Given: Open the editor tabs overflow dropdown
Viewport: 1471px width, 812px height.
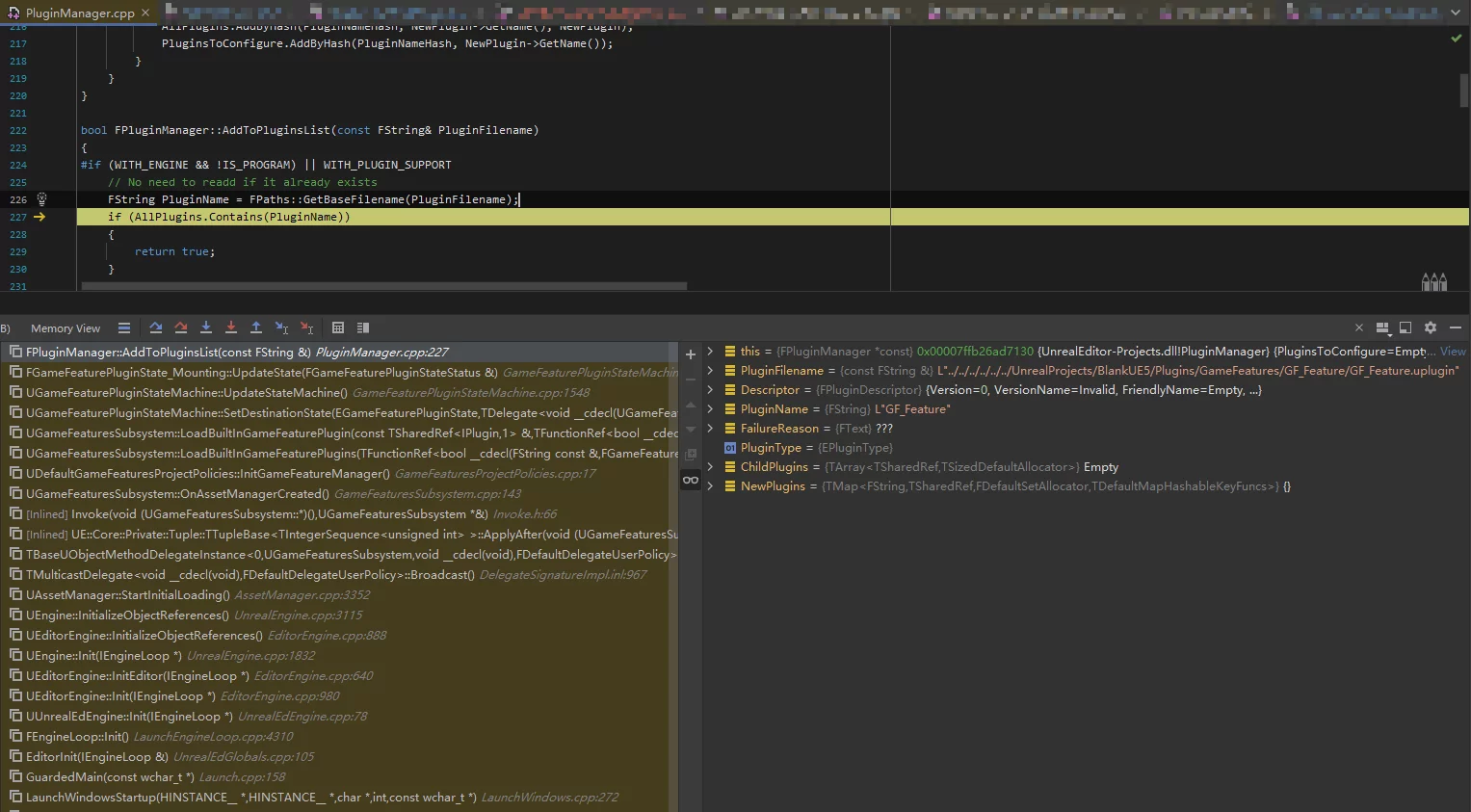Looking at the screenshot, I should click(x=1456, y=13).
